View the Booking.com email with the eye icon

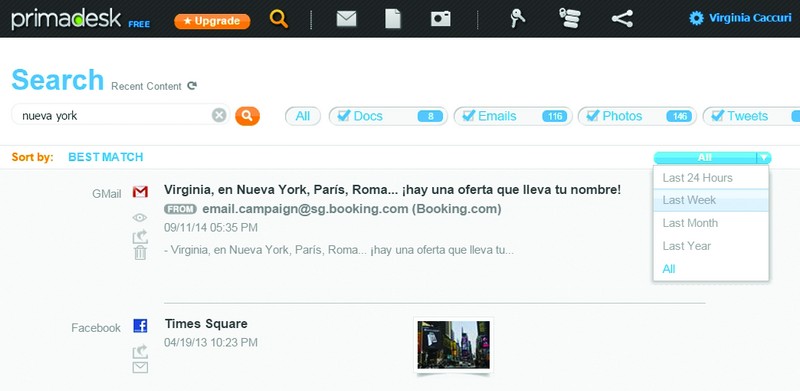[140, 217]
